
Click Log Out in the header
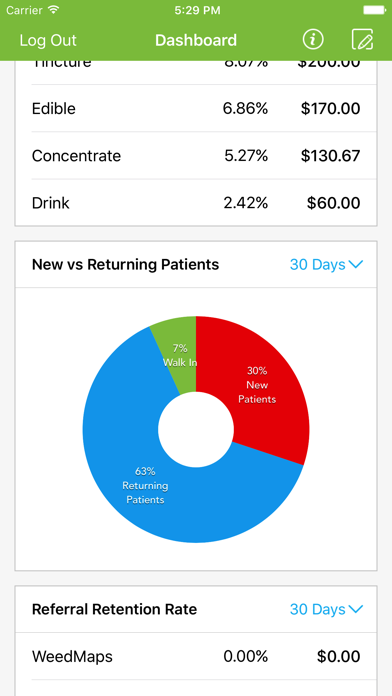click(x=48, y=40)
